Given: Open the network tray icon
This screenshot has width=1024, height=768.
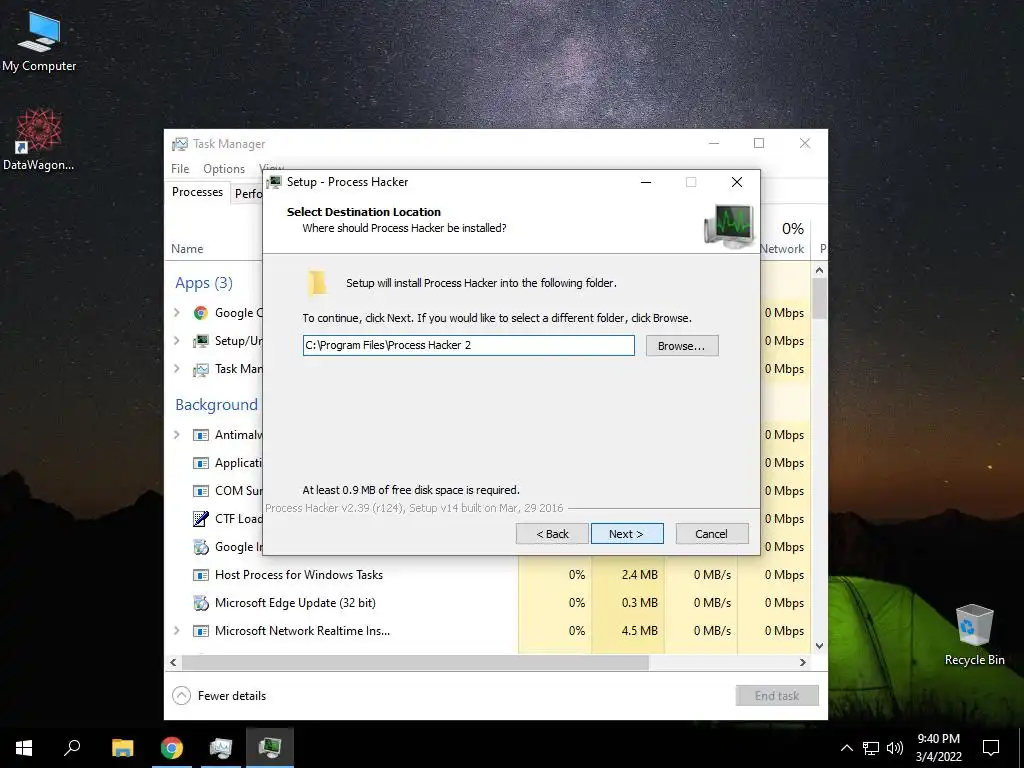Looking at the screenshot, I should tap(871, 748).
